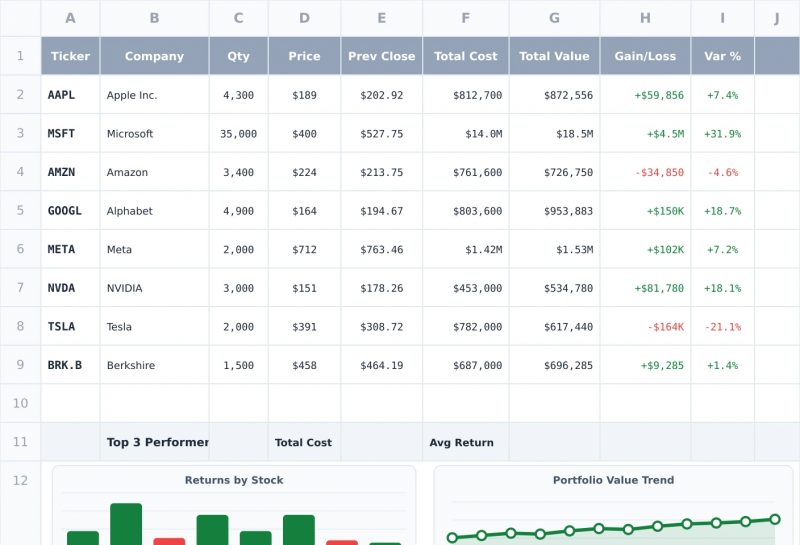Select the GOOGL ticker cell
Viewport: 800px width, 545px height.
click(x=70, y=211)
